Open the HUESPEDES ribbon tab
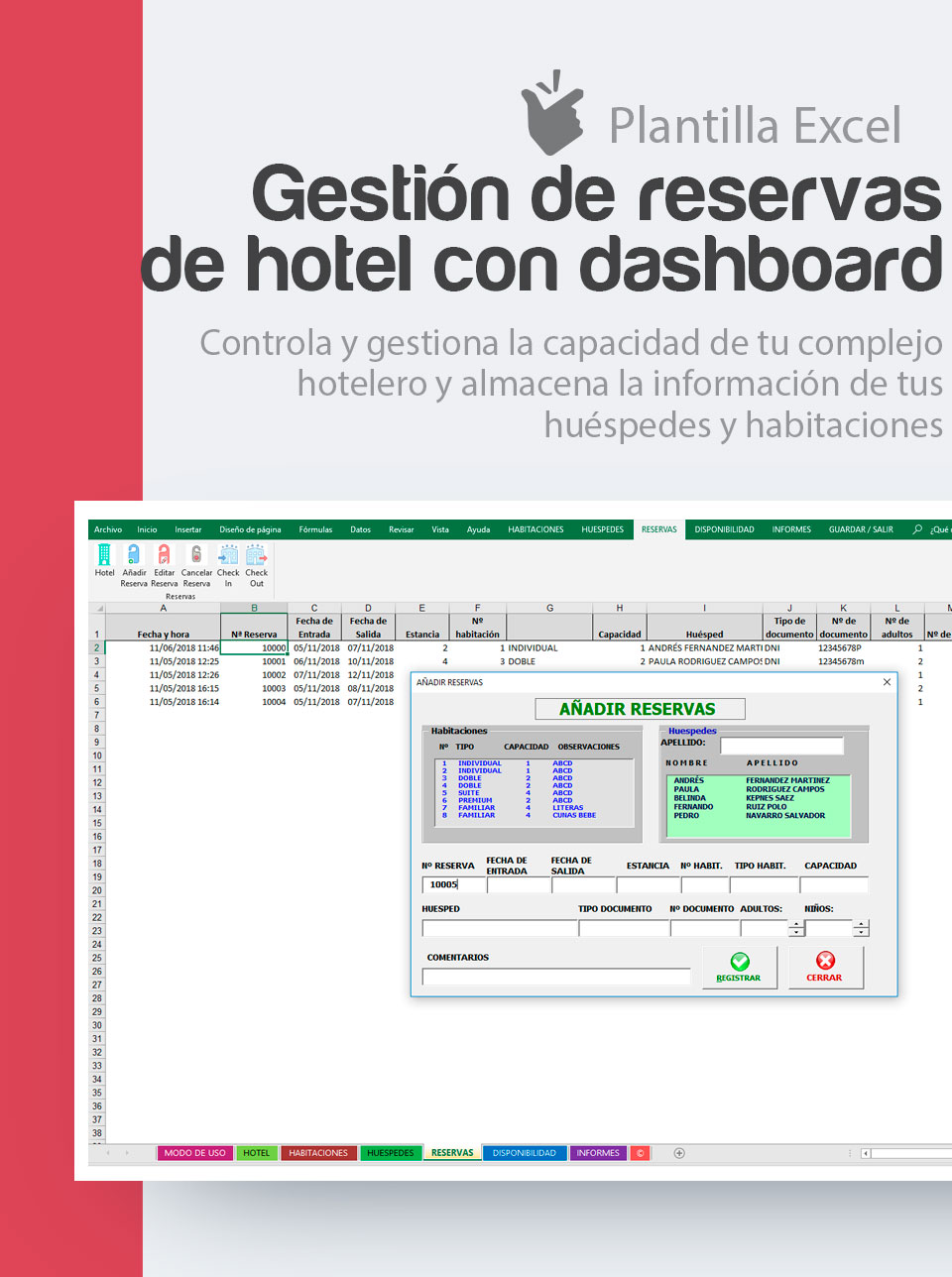 point(603,529)
